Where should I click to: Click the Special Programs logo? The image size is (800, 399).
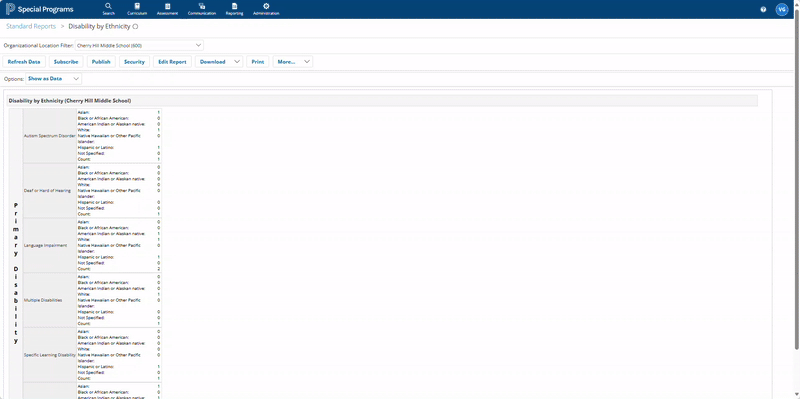click(x=40, y=9)
